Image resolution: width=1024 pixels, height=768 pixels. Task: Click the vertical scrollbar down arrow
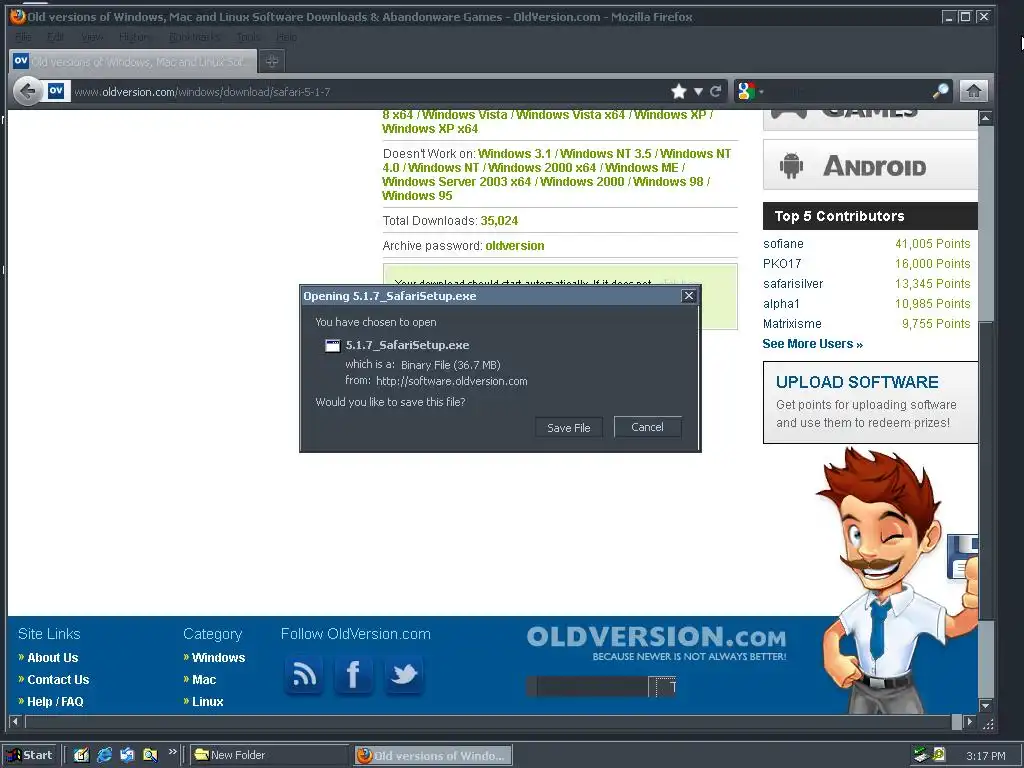pos(985,706)
